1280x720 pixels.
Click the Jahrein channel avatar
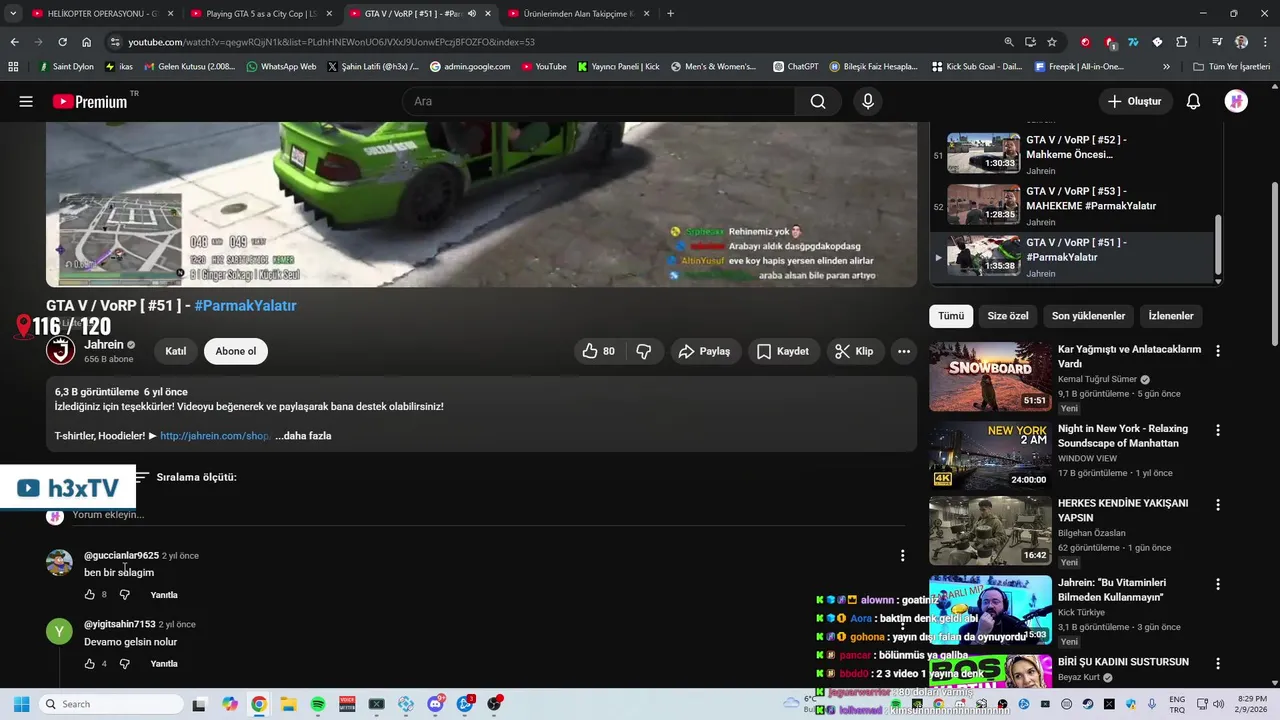click(61, 351)
